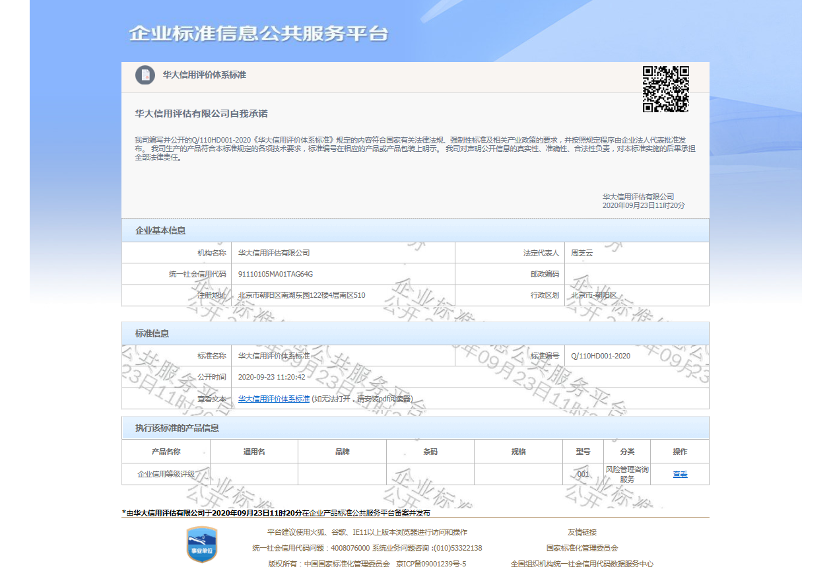
Task: Click the 查看 link in the 操作 column
Action: pos(680,474)
